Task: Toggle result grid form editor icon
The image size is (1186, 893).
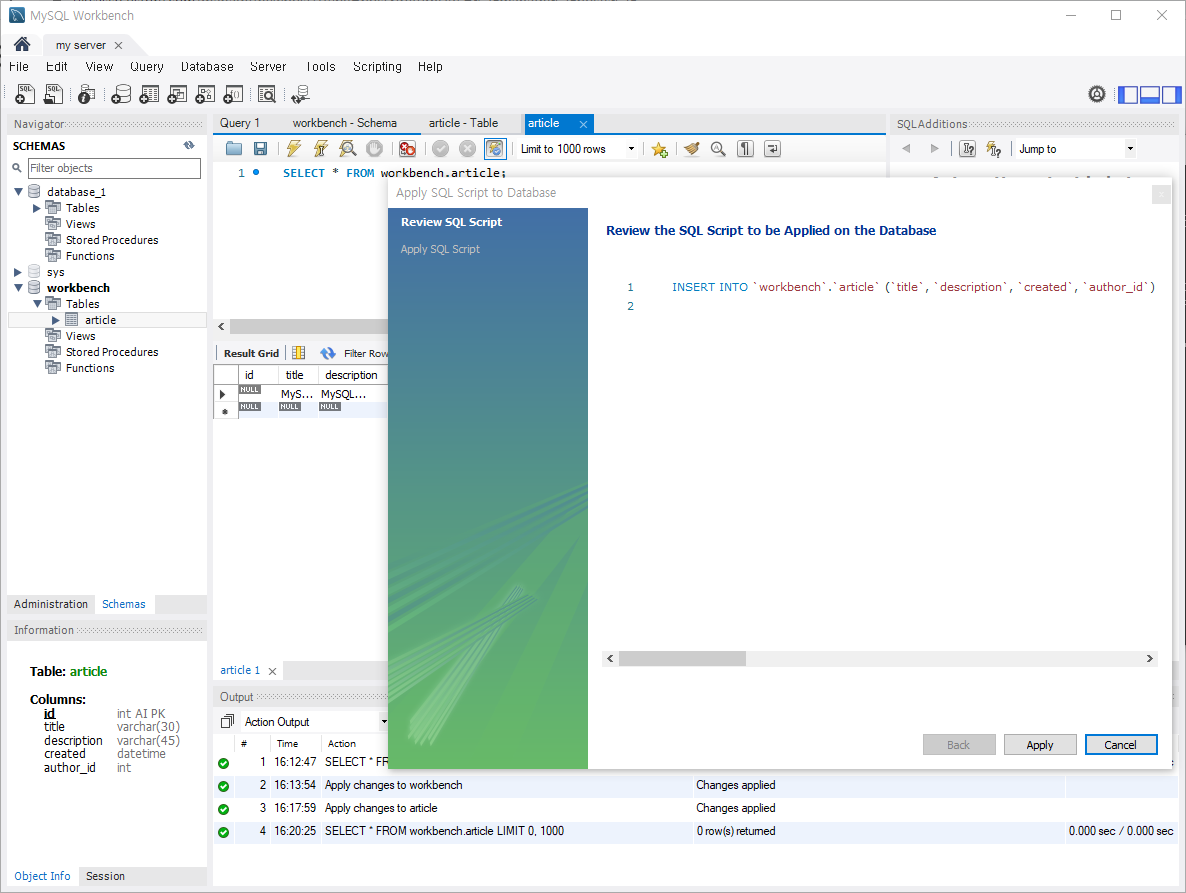Action: 299,353
